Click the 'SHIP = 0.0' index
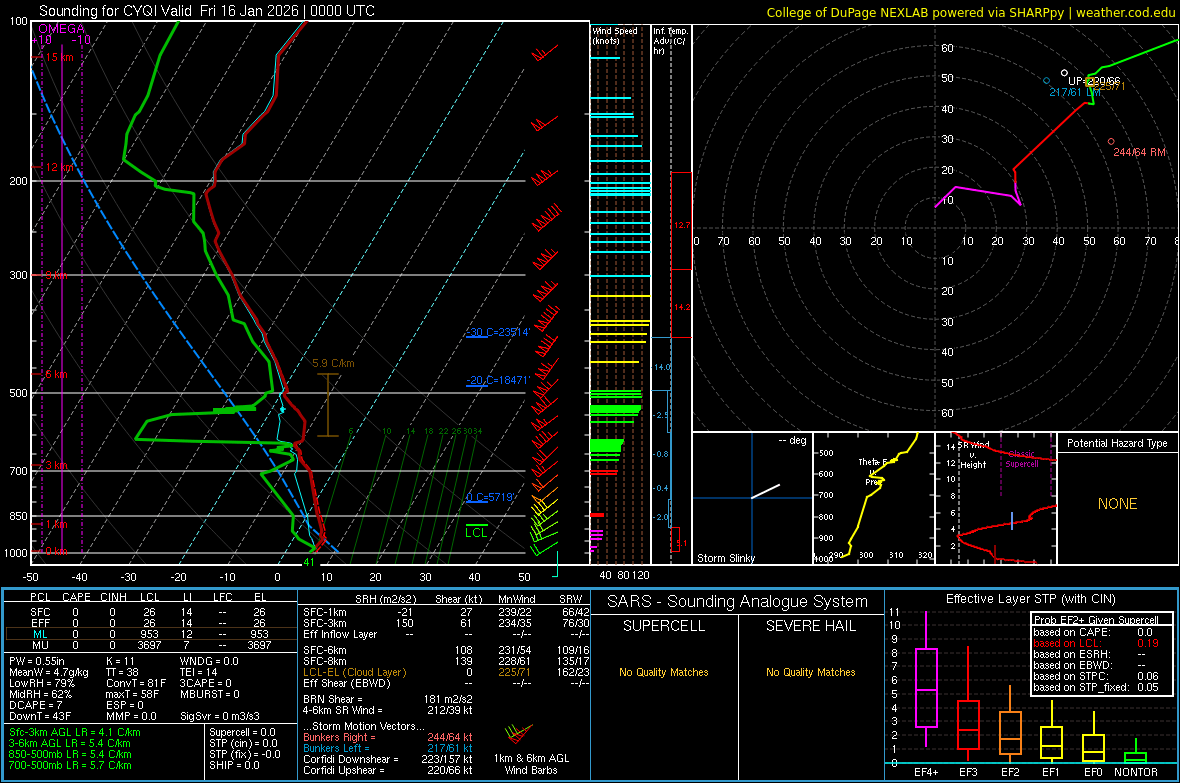 pos(234,765)
